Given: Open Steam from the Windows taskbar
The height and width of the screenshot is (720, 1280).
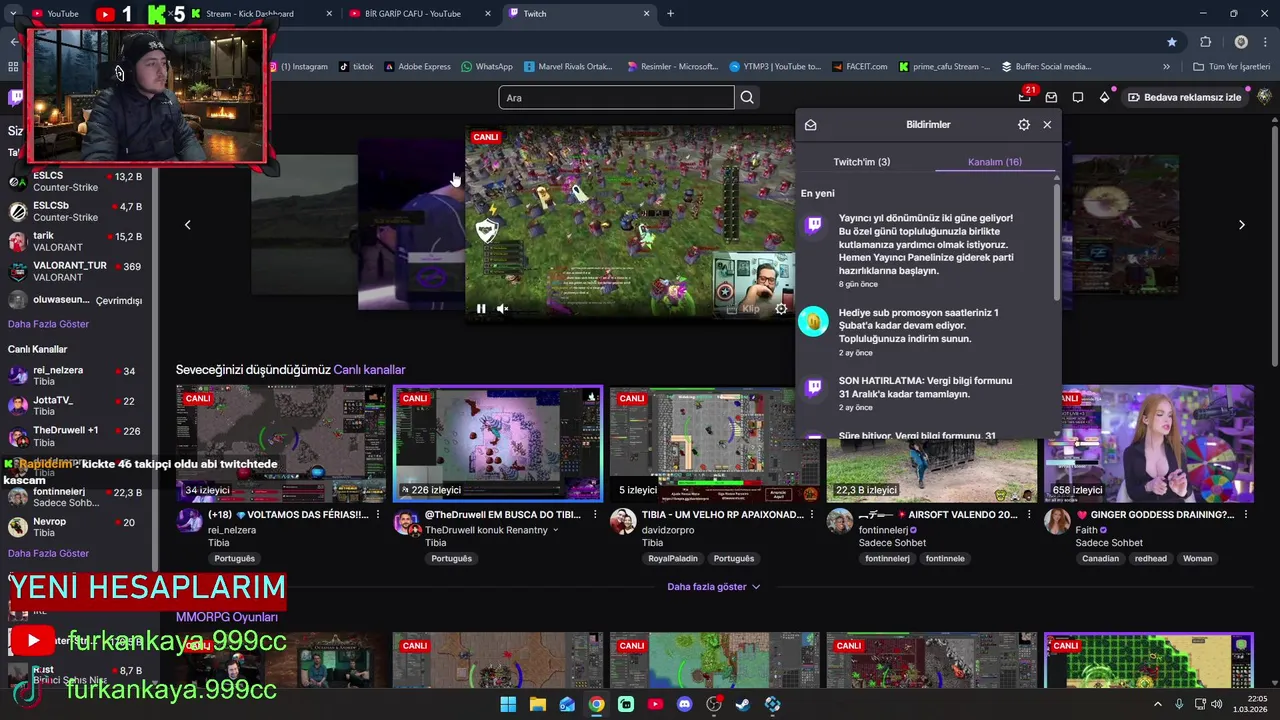Looking at the screenshot, I should click(x=743, y=704).
